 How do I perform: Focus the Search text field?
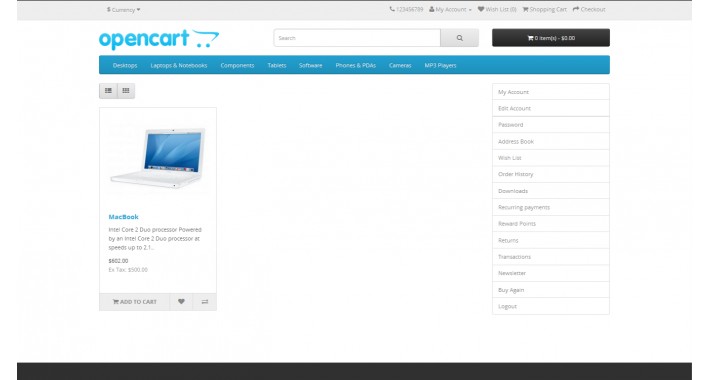(x=357, y=38)
